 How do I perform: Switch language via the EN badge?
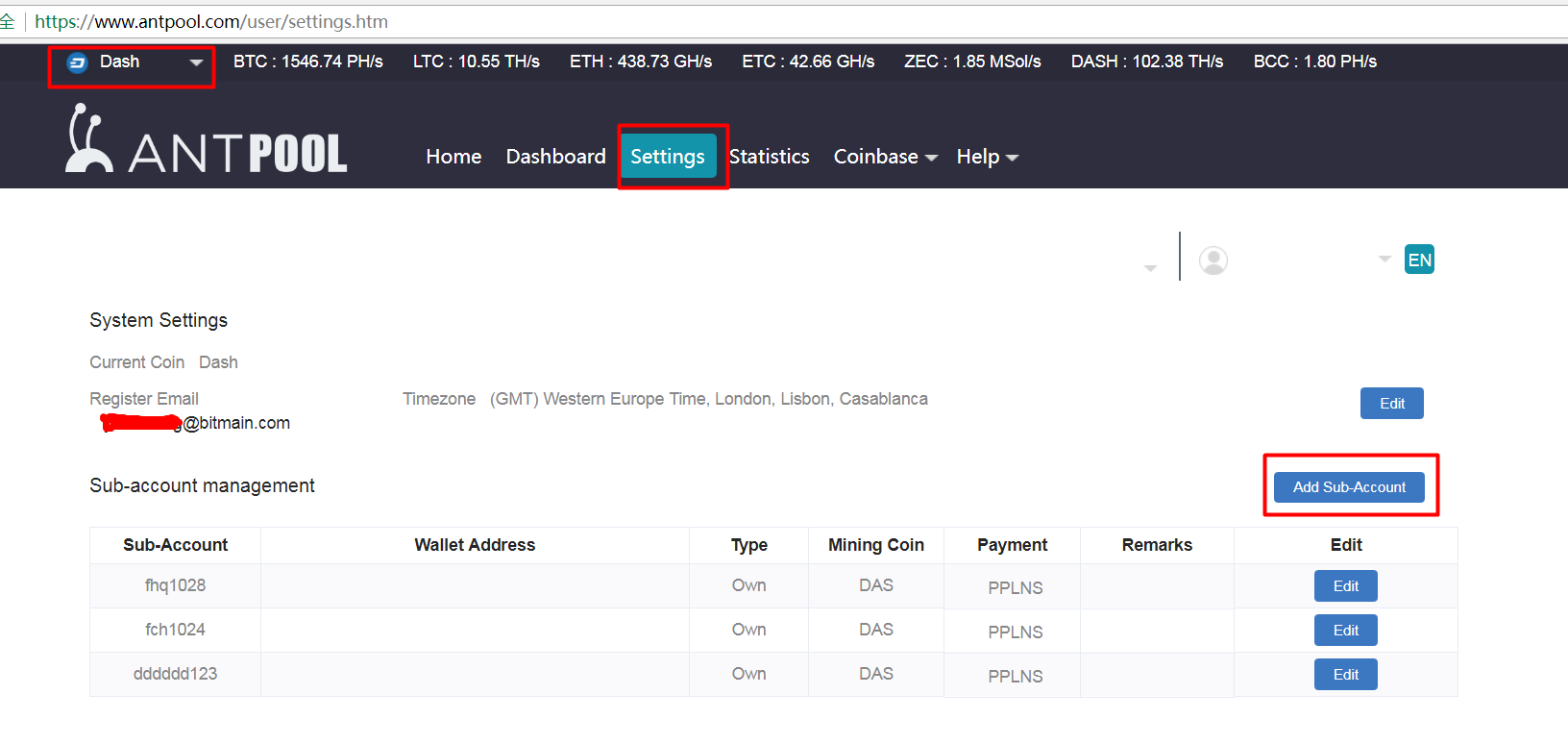pos(1418,260)
